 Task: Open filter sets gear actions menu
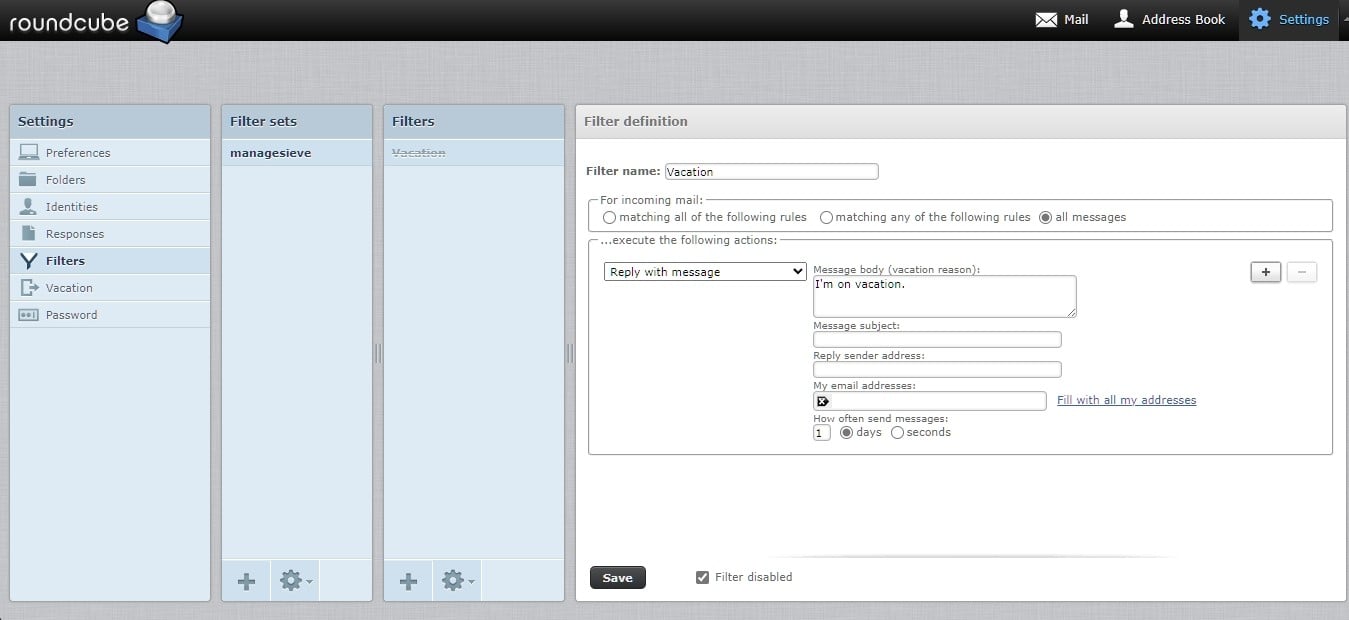pos(295,581)
